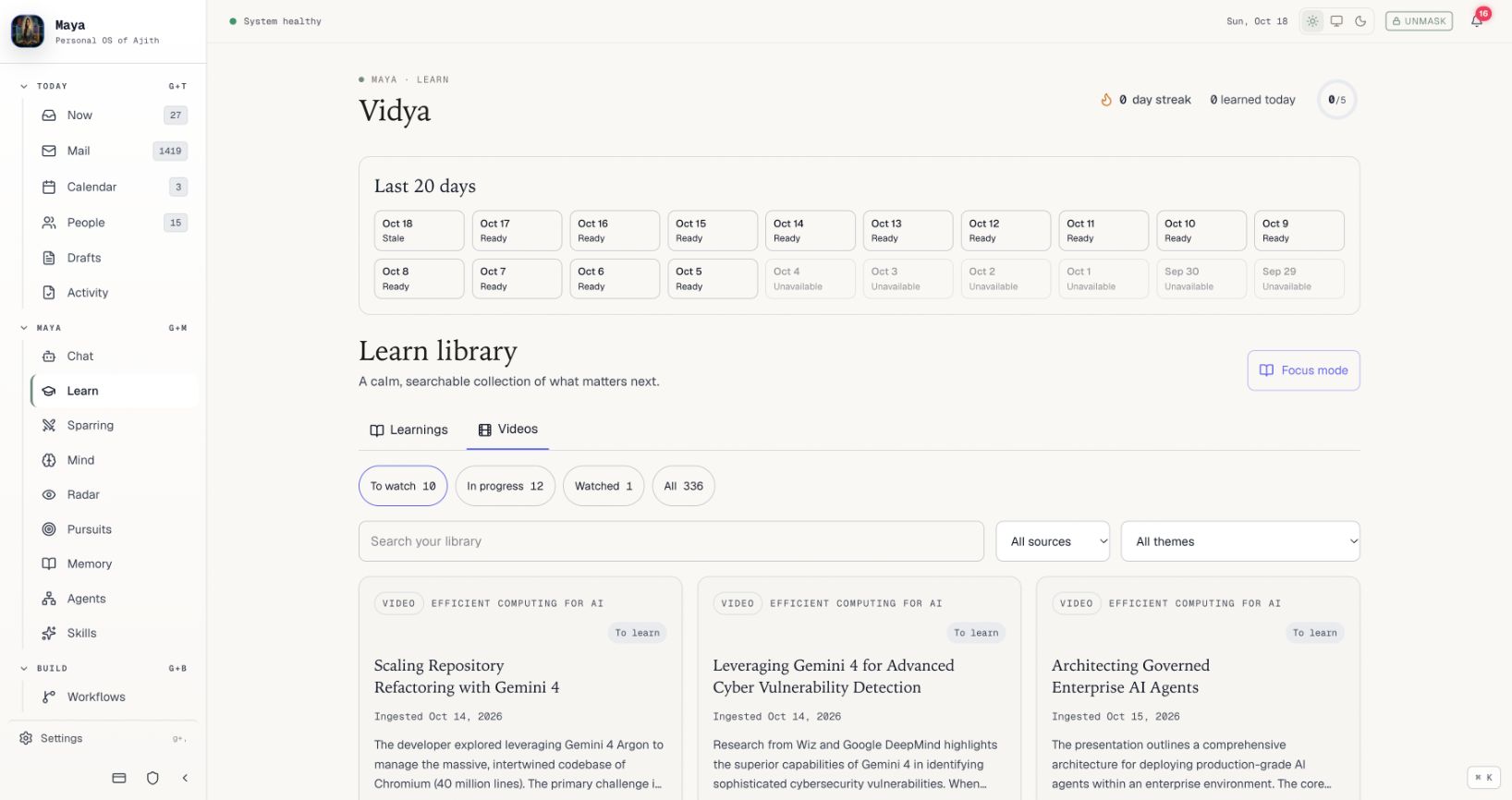This screenshot has width=1512, height=800.
Task: Collapse the Build sidebar section
Action: point(24,668)
